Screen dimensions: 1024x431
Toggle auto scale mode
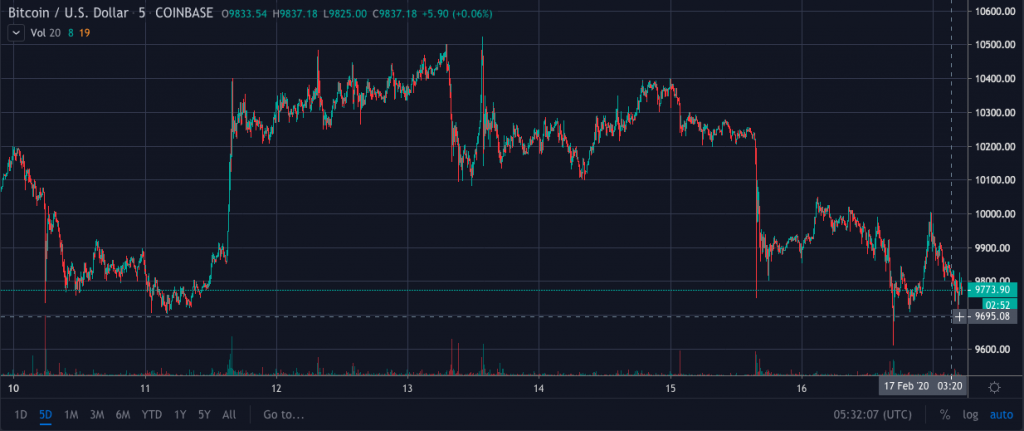[x=1001, y=414]
